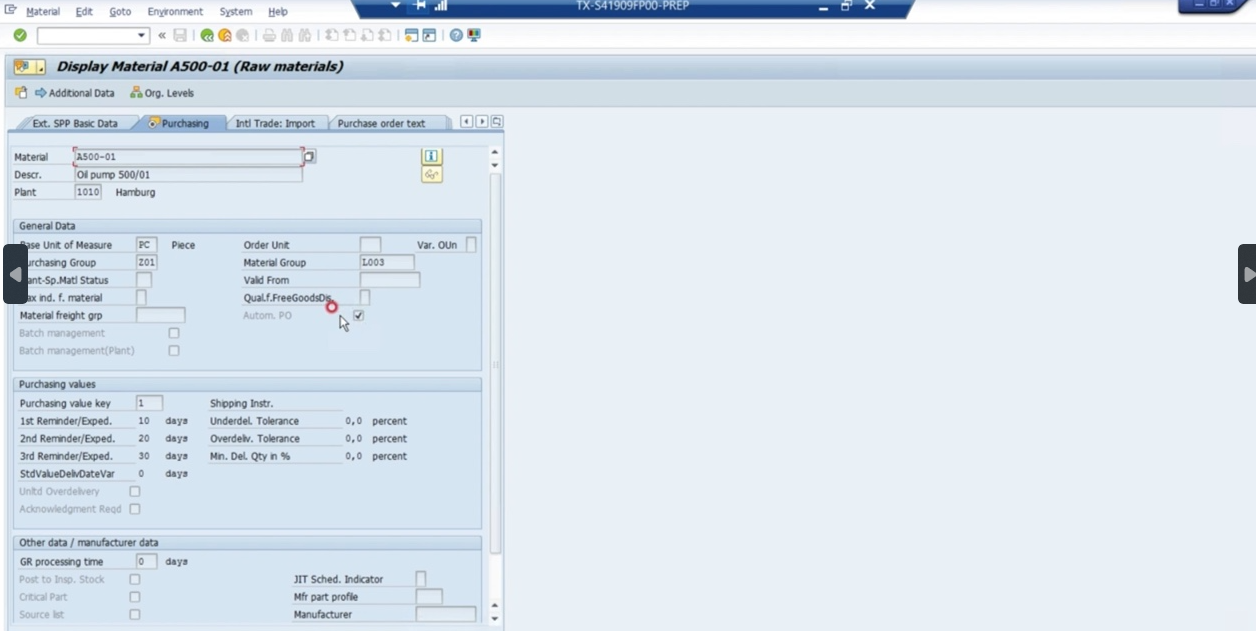Click the search help button beside Material field
The image size is (1256, 631).
(310, 157)
